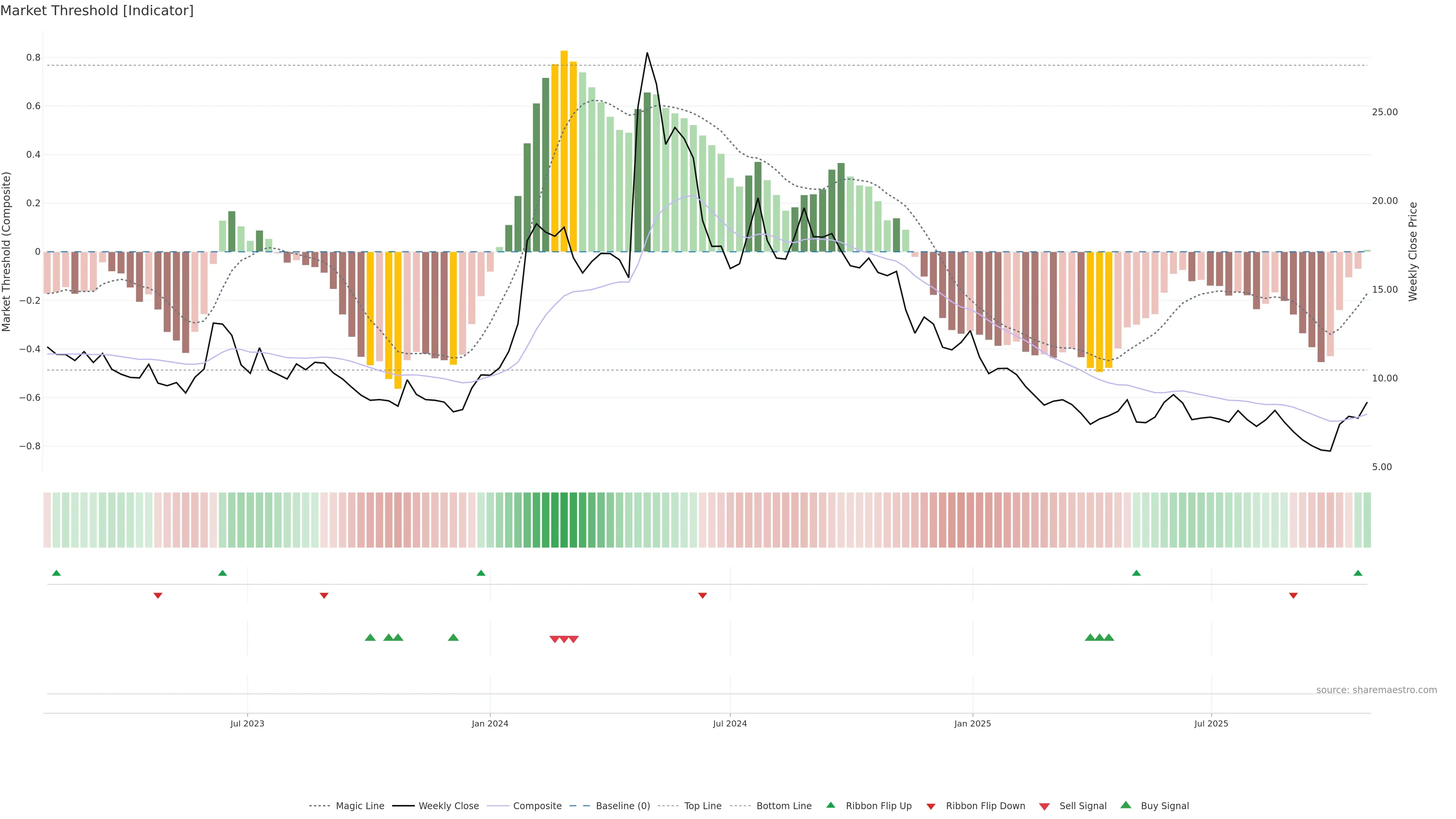Screen dimensions: 1456x819
Task: Click the first green ribbon flip up marker
Action: point(56,573)
